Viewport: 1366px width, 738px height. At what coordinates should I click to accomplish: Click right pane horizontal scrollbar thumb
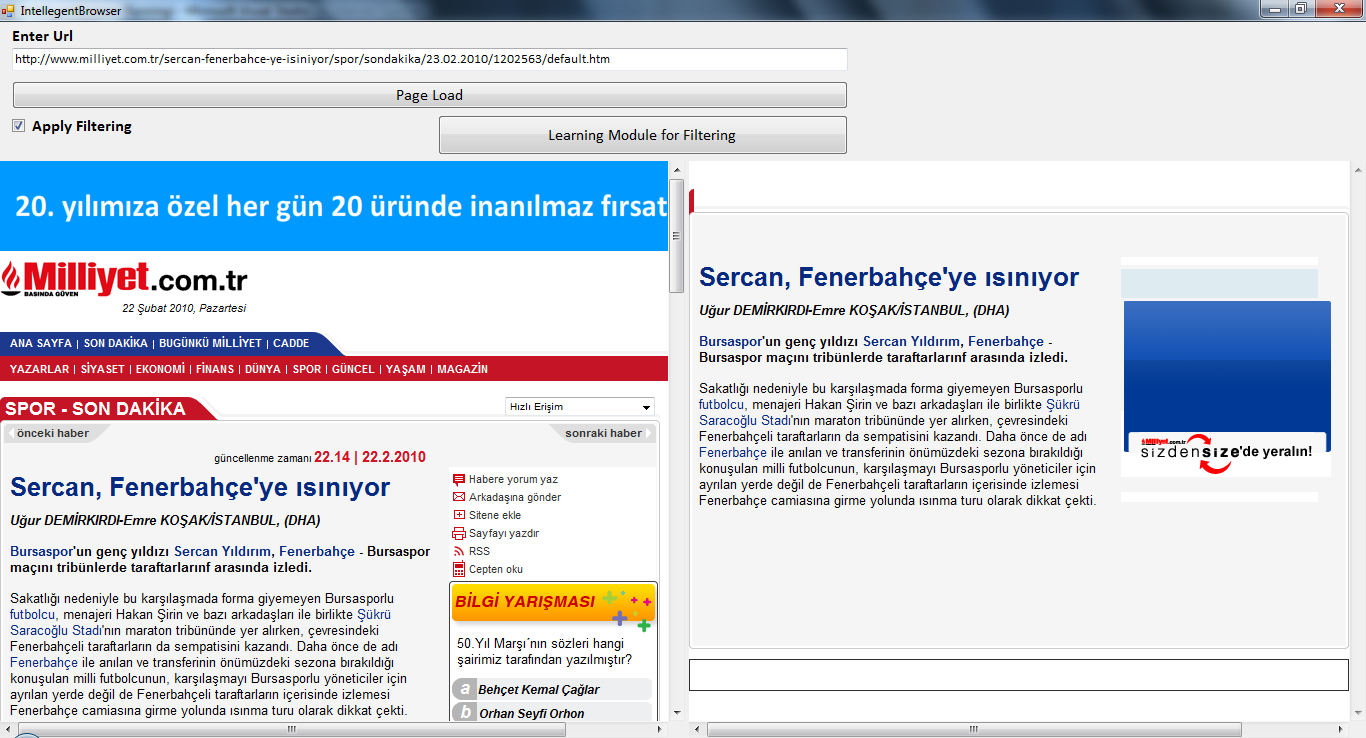(x=973, y=729)
